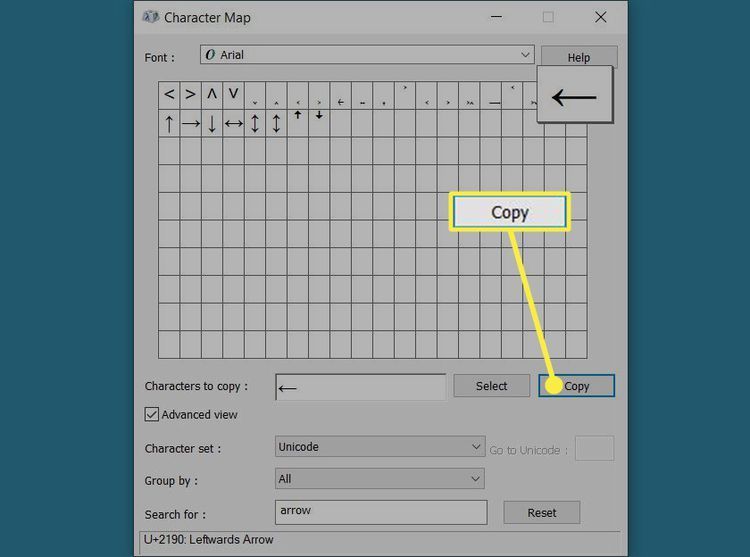Click the Select button

point(491,386)
